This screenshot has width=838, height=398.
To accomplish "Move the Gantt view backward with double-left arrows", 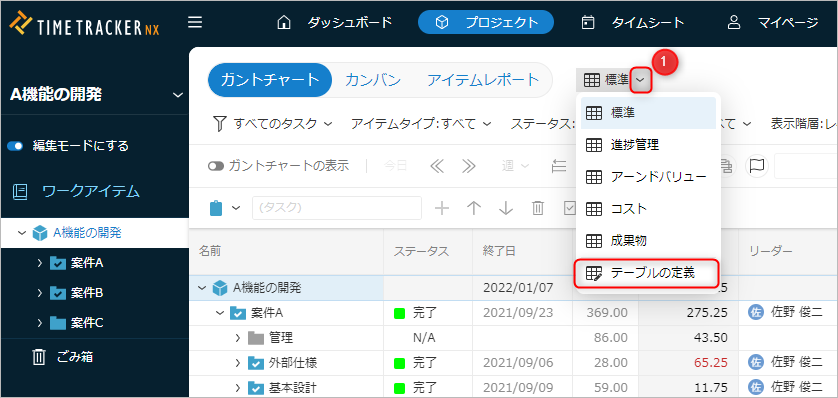I will tap(437, 166).
